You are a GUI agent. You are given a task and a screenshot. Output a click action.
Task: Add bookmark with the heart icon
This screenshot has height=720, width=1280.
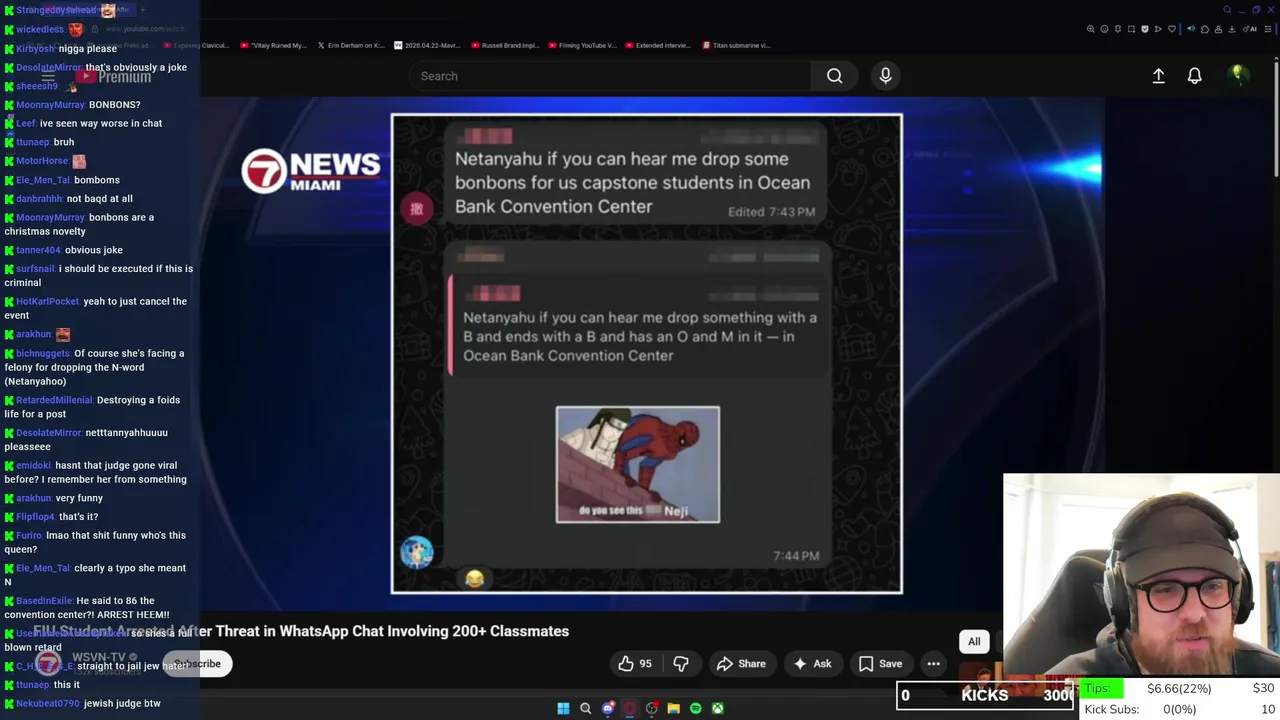coord(1172,29)
